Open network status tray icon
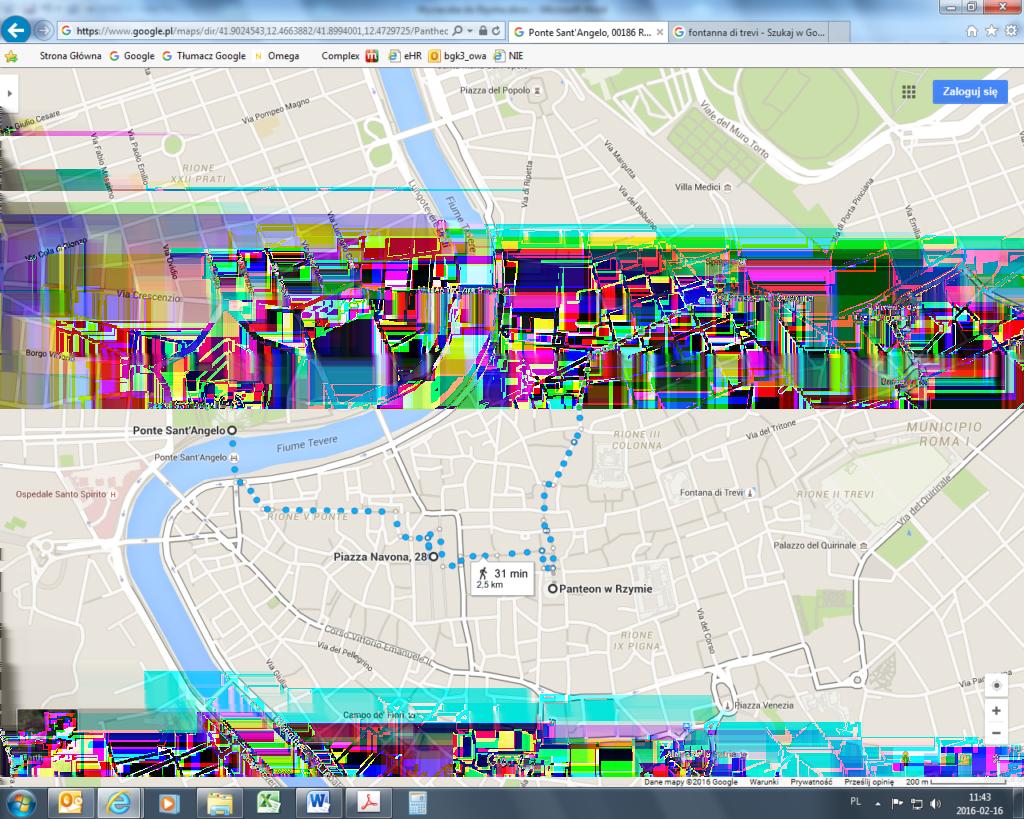Viewport: 1024px width, 819px height. [917, 803]
